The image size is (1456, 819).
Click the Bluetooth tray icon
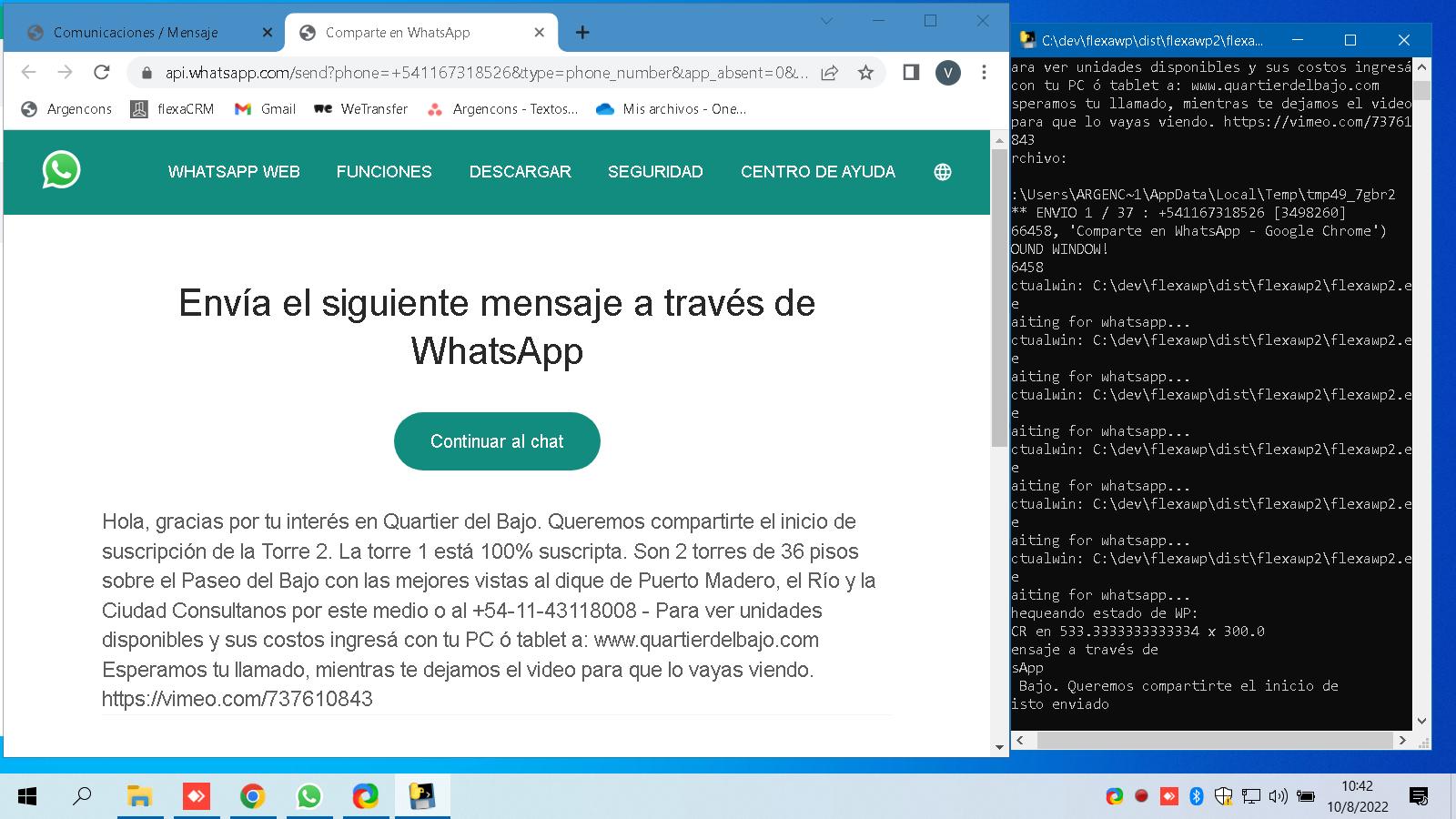pyautogui.click(x=1197, y=796)
